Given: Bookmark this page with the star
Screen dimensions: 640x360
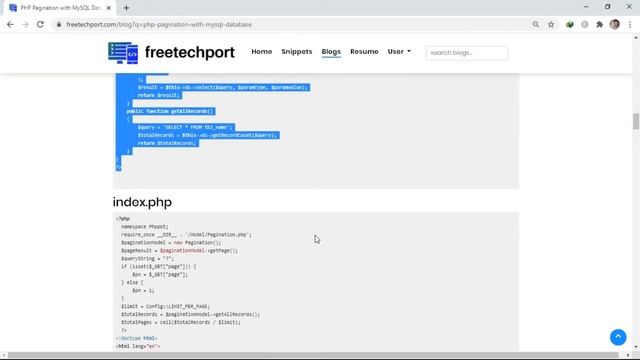Looking at the screenshot, I should pos(551,24).
